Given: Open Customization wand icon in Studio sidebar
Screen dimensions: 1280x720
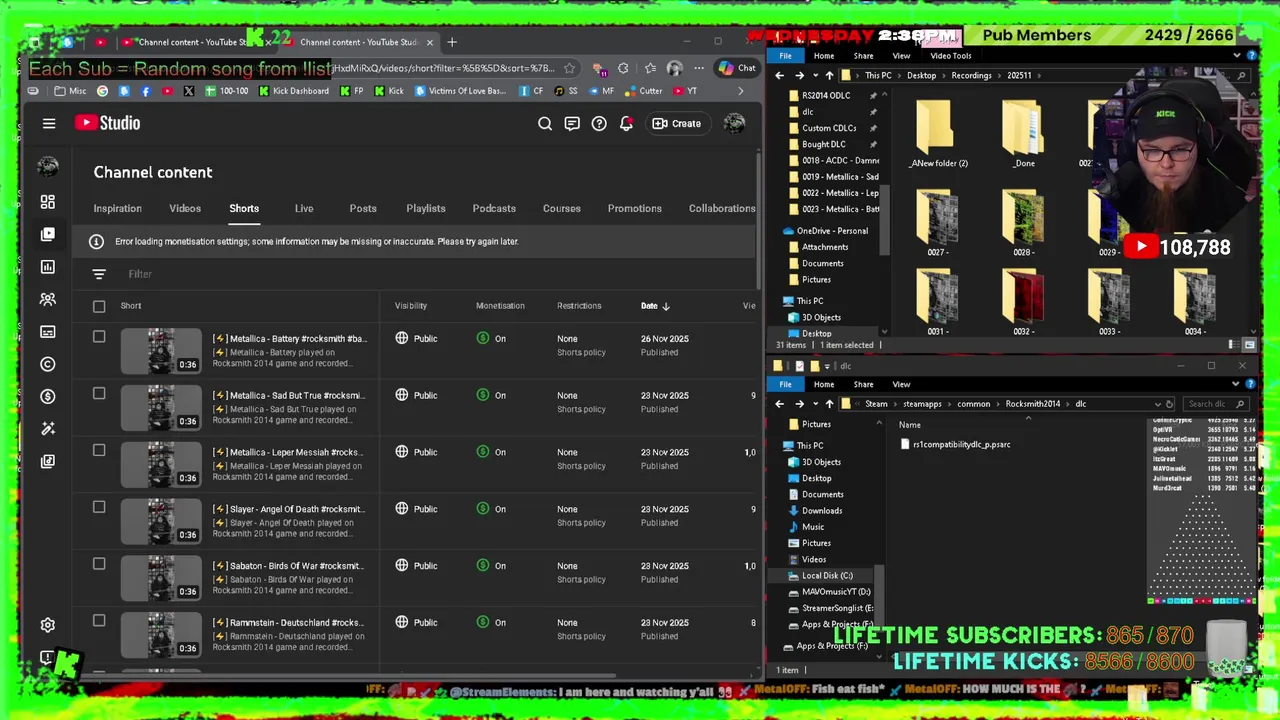Looking at the screenshot, I should 48,429.
